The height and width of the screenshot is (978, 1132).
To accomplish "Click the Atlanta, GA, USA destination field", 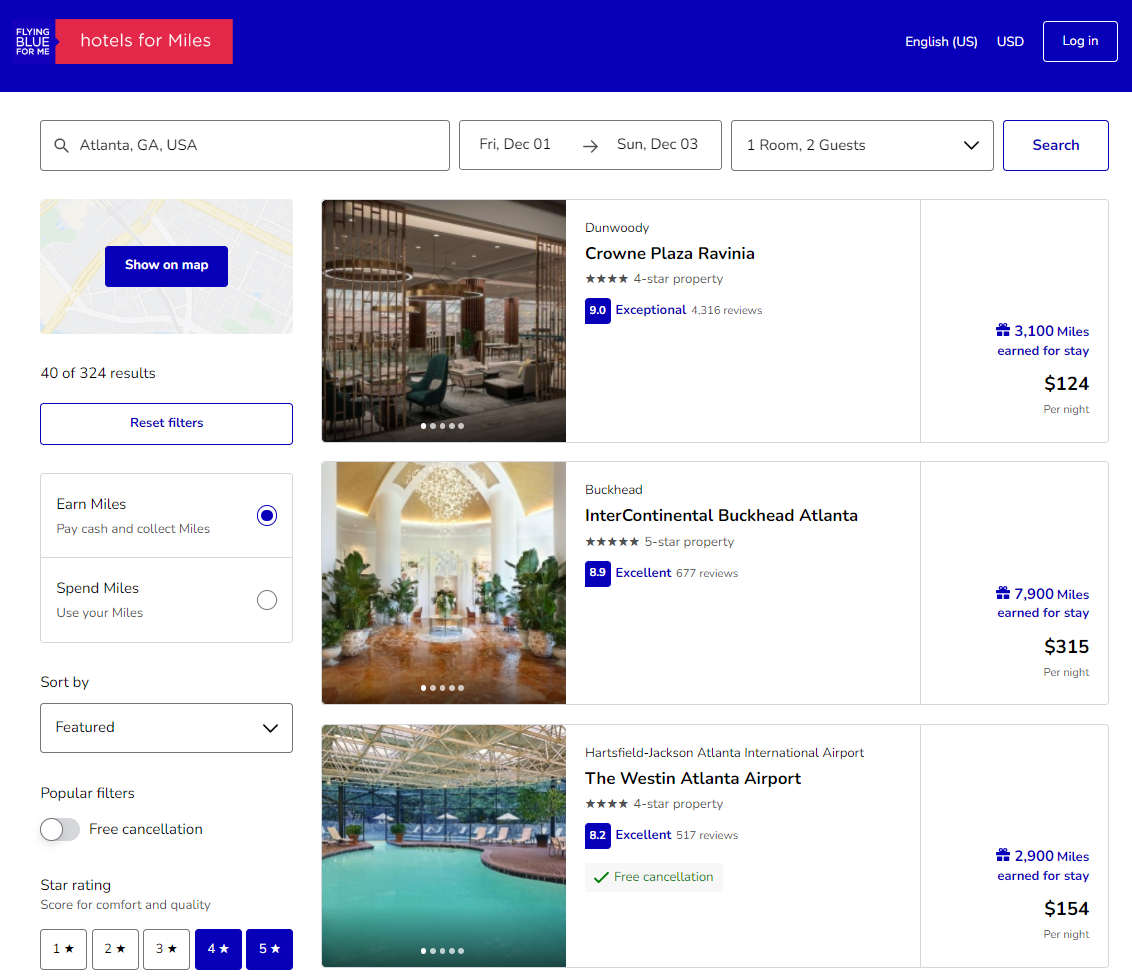I will tap(245, 145).
